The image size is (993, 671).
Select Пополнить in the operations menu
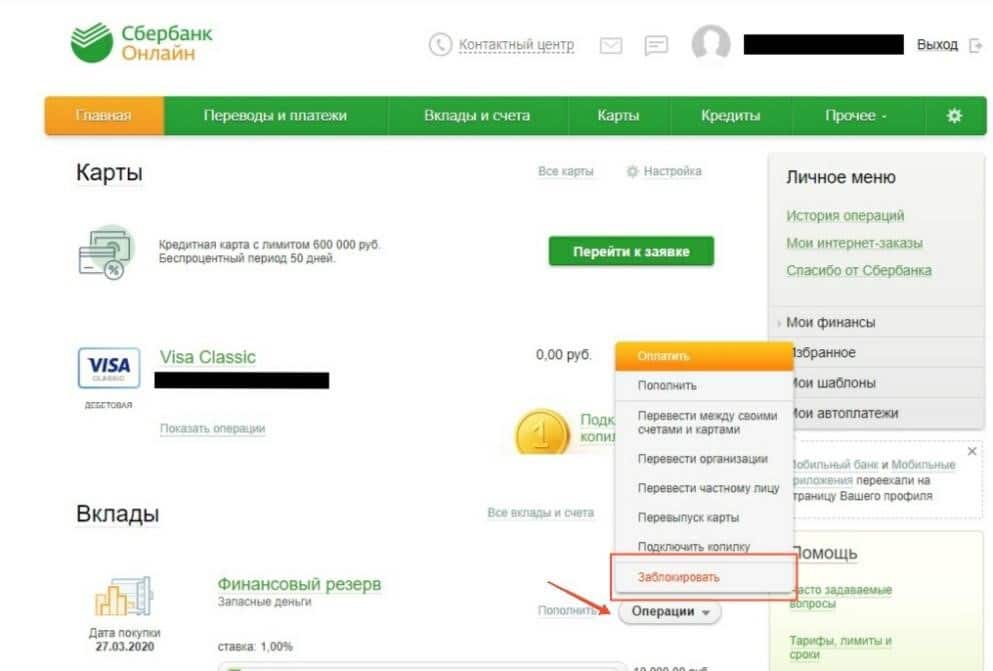[x=704, y=386]
